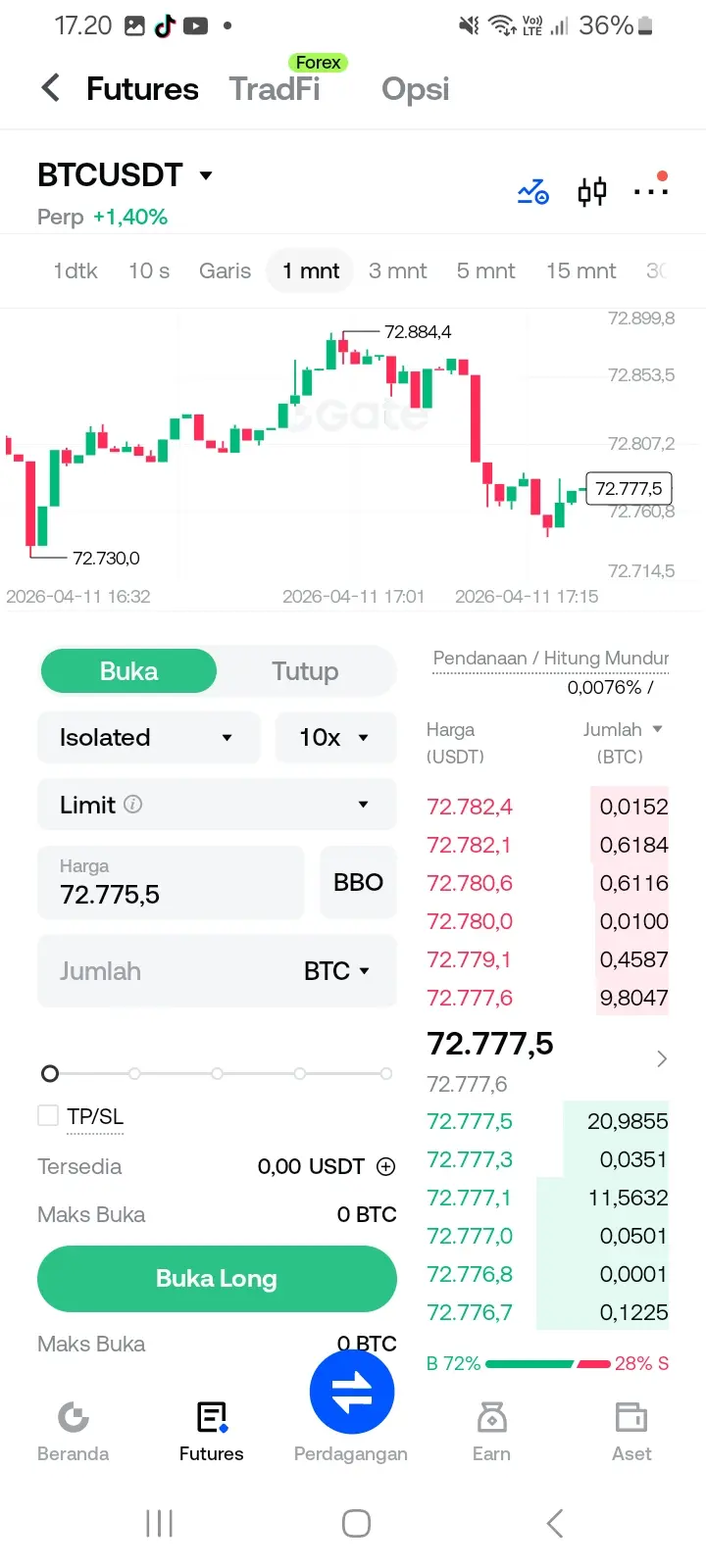
Task: Select the Buka toggle
Action: [x=128, y=671]
